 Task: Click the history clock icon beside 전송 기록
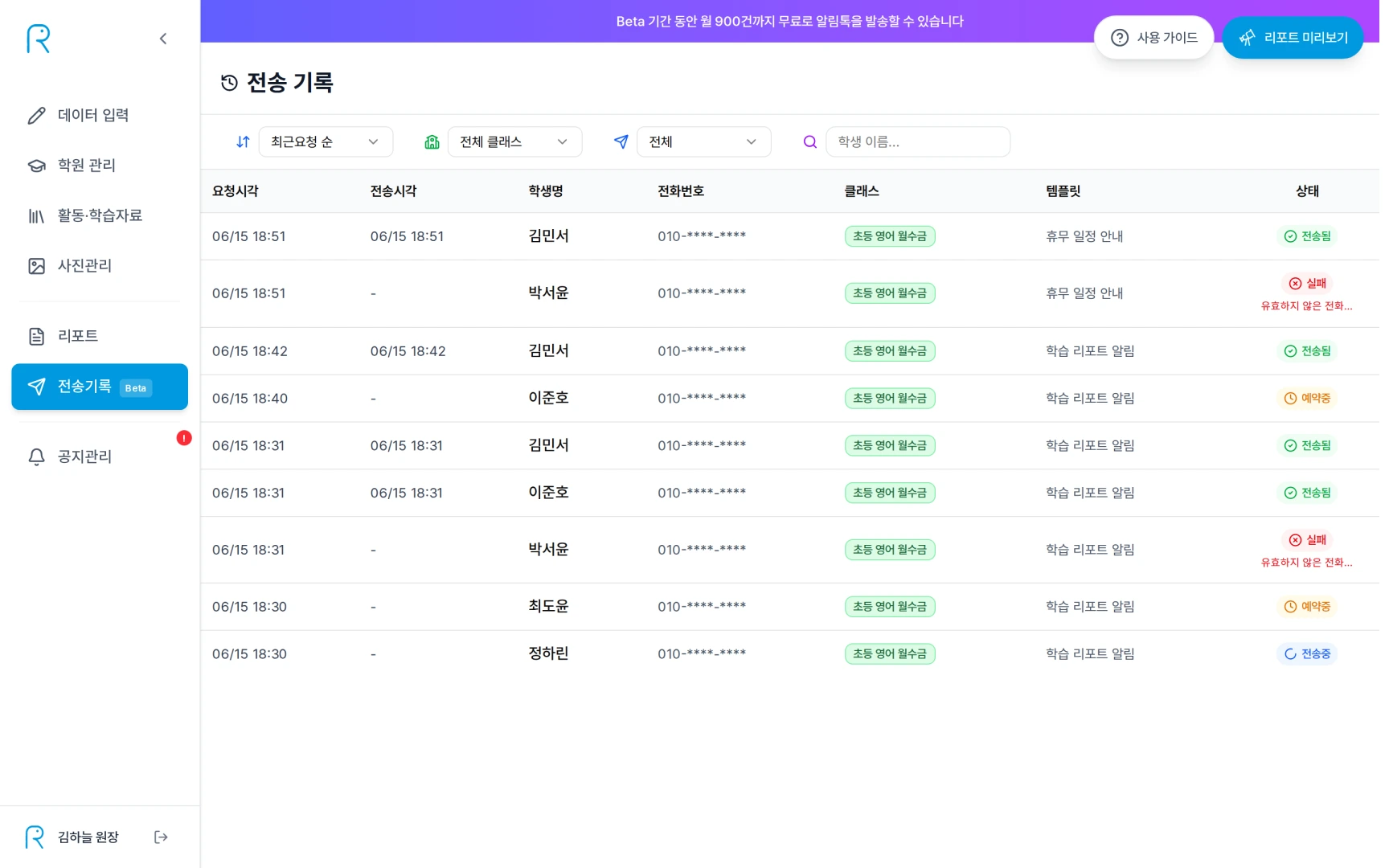229,83
